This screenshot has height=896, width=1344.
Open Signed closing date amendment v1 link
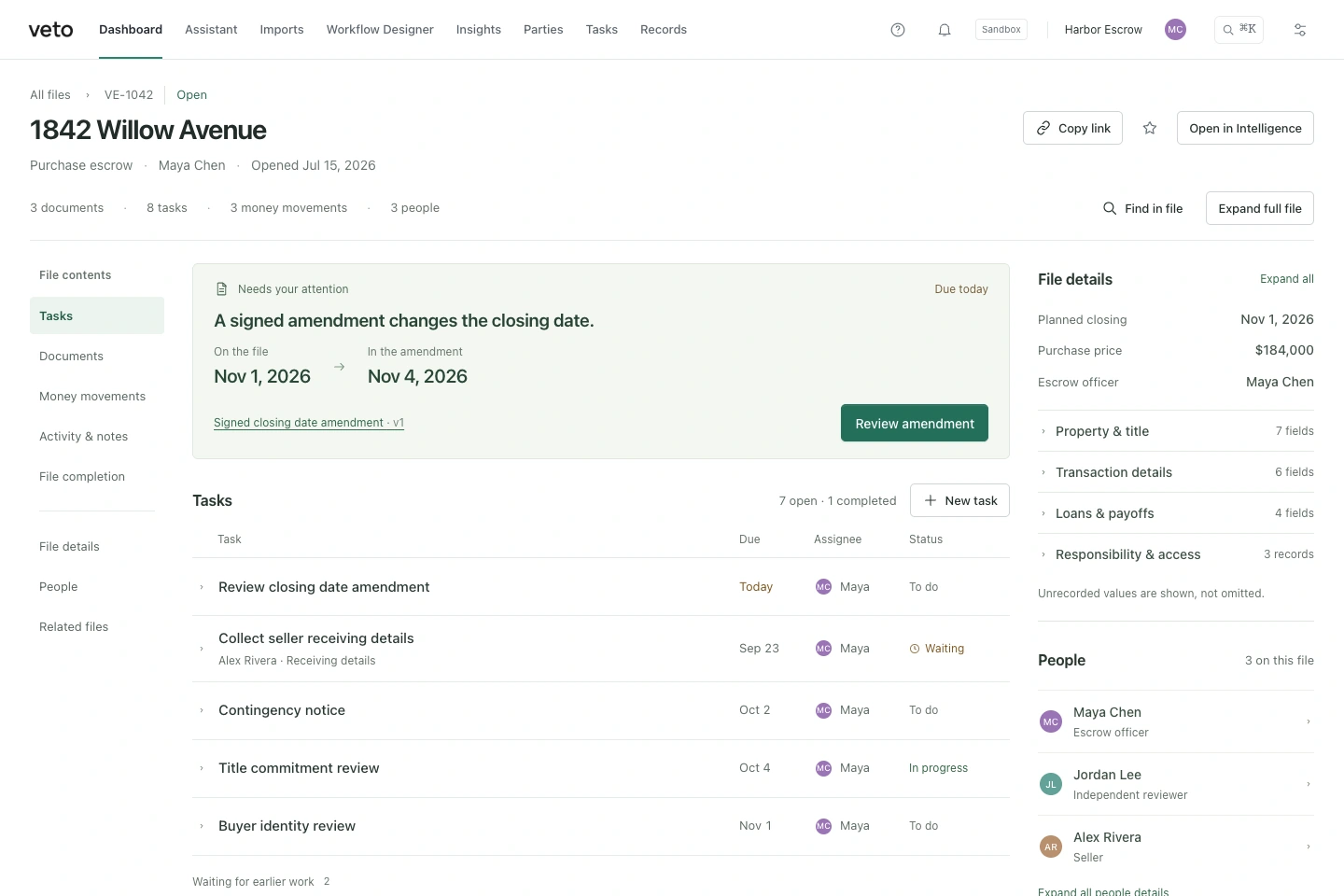[x=309, y=423]
